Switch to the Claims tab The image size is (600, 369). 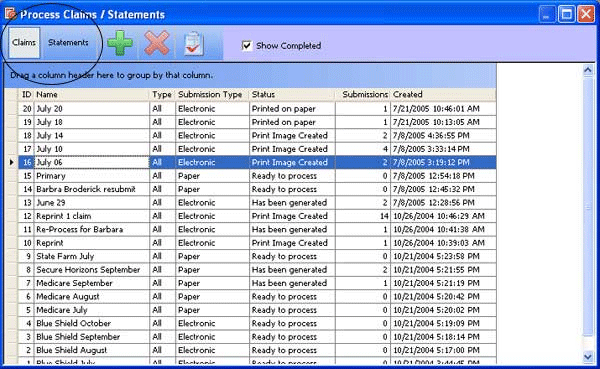(24, 42)
